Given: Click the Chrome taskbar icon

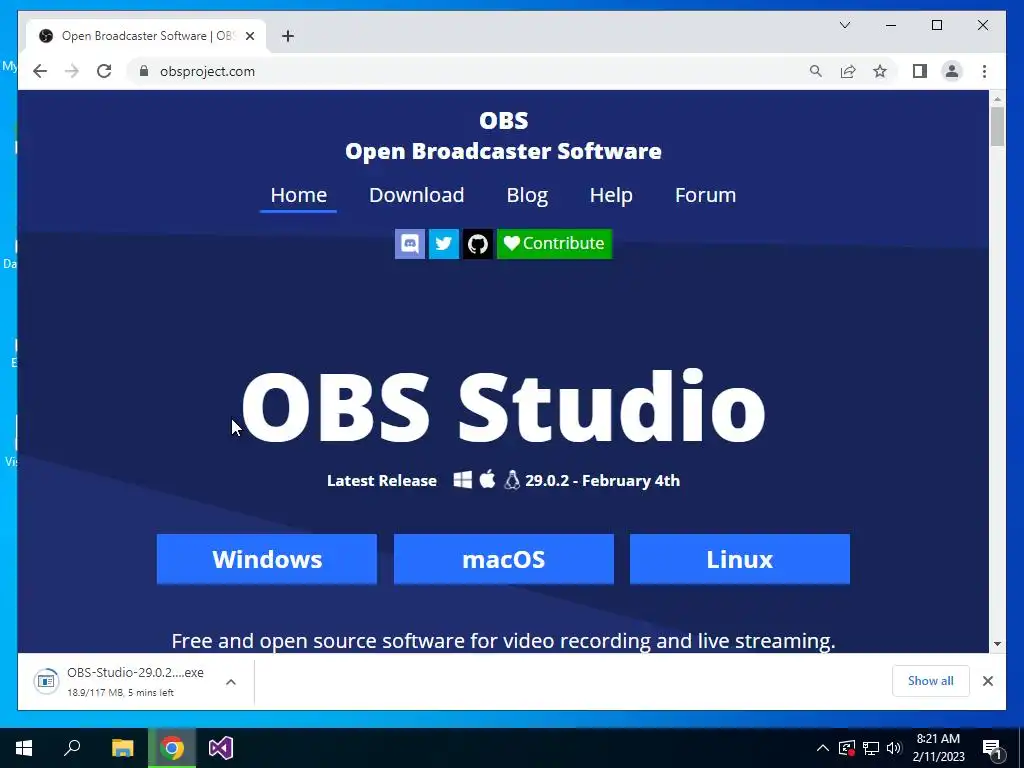Looking at the screenshot, I should coord(172,748).
